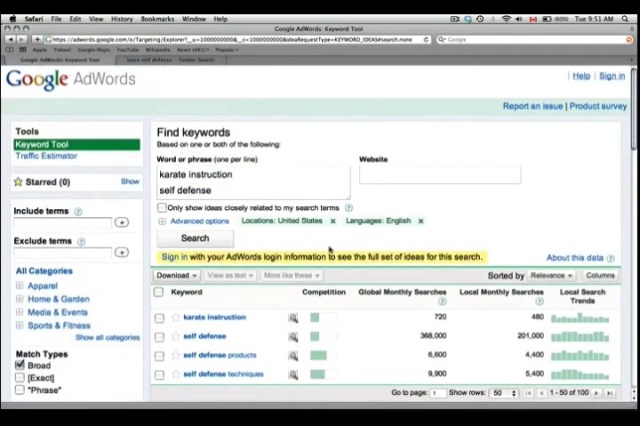
Task: Check the self defense products row checkbox
Action: [159, 356]
